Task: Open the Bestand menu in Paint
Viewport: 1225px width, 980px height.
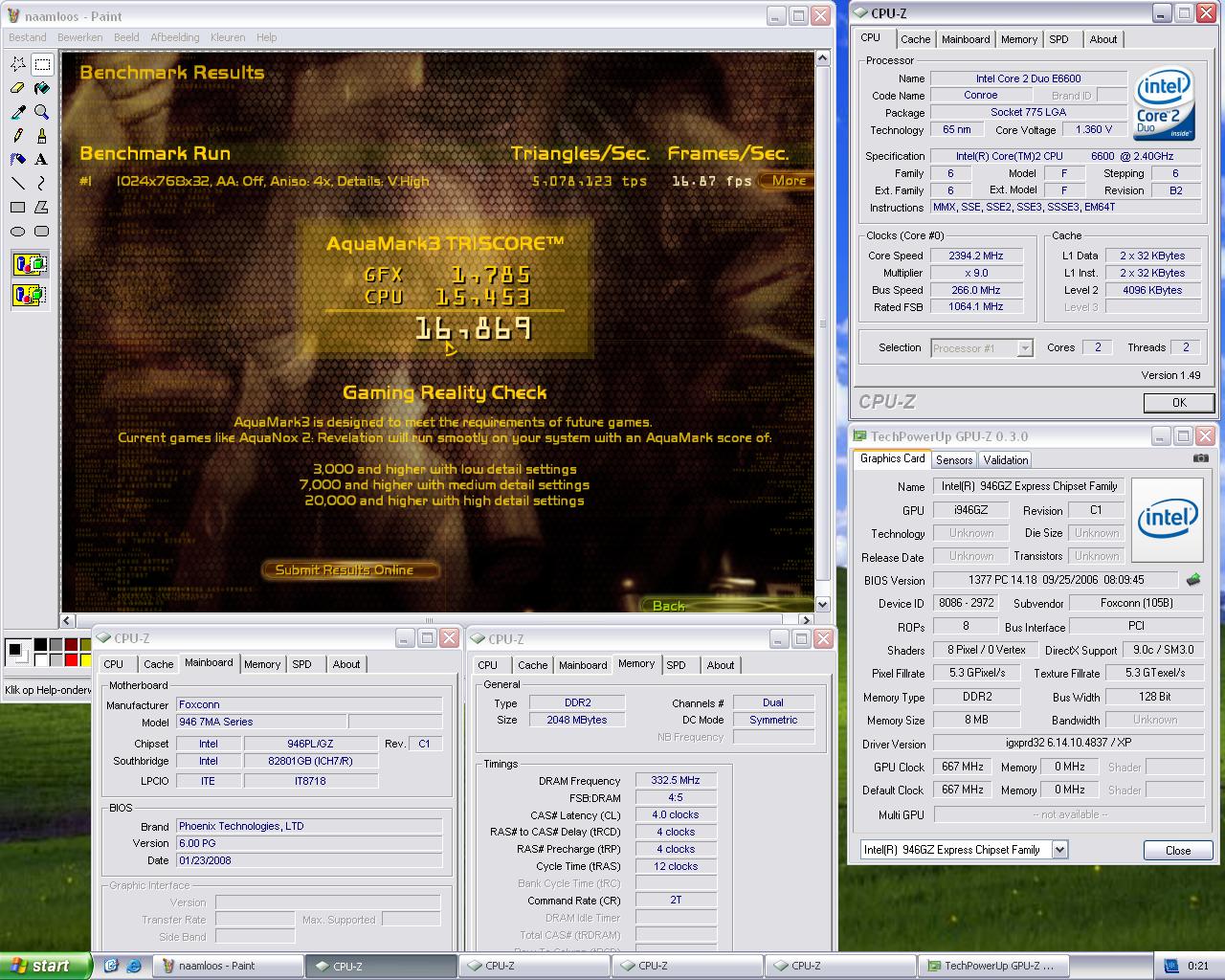Action: click(x=27, y=37)
